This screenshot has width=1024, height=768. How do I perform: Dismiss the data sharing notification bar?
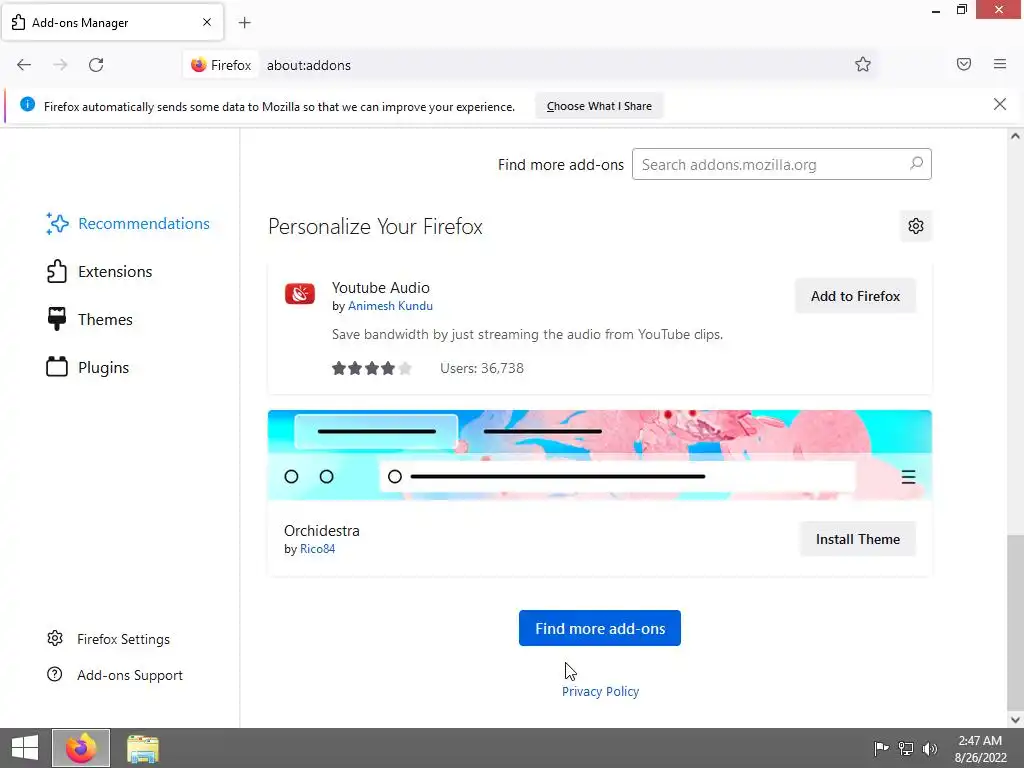point(999,104)
